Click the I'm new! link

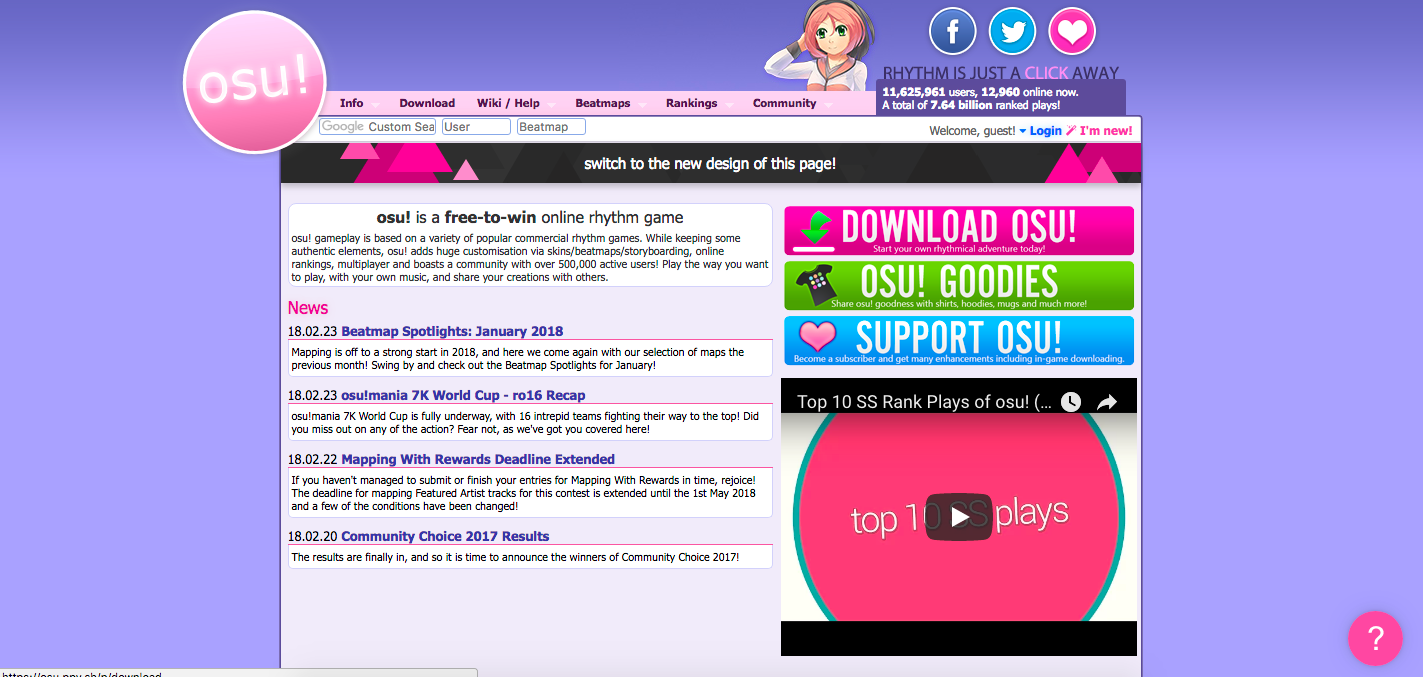[1106, 131]
